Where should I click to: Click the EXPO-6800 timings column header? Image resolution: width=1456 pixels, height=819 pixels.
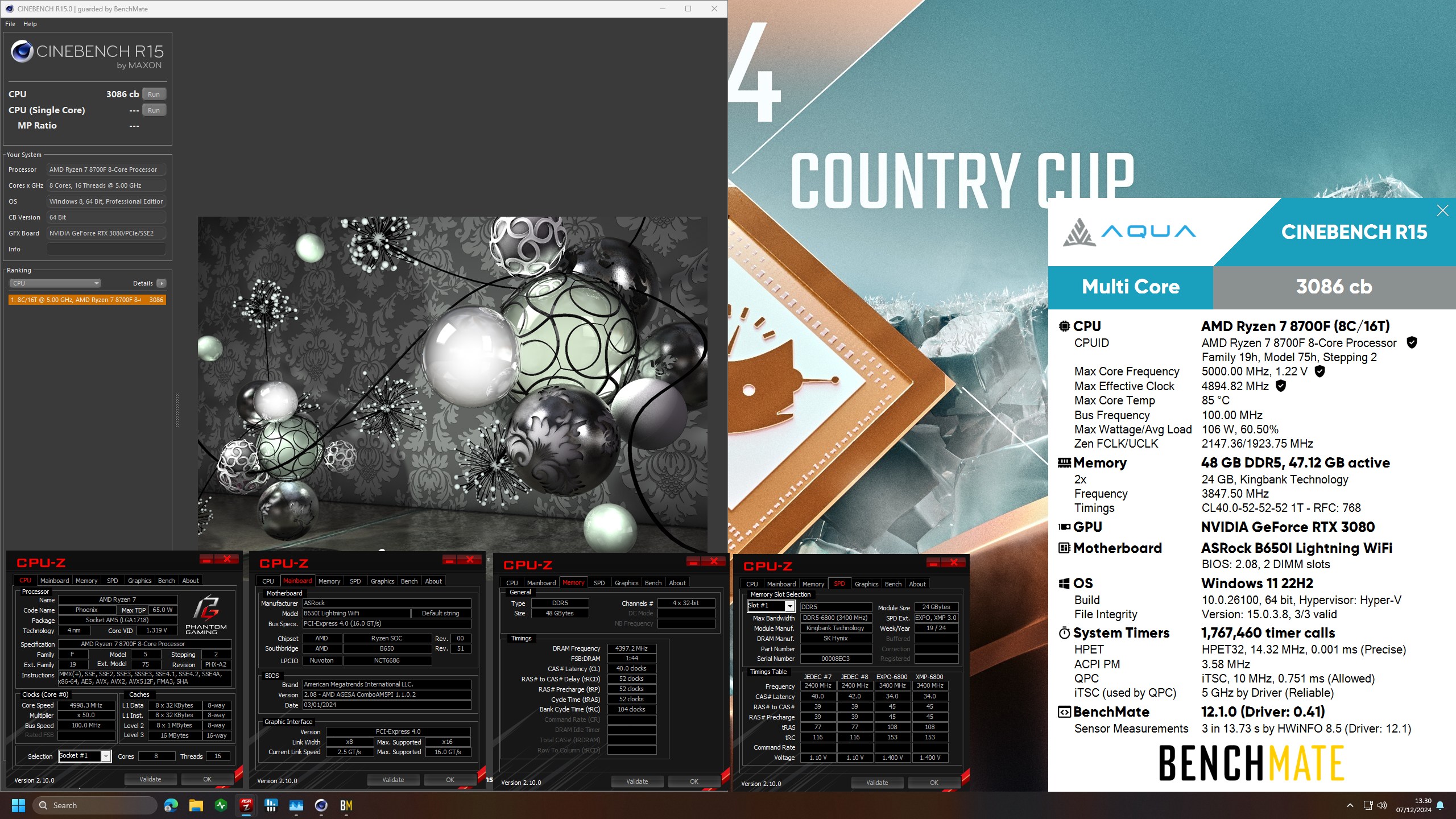(x=892, y=677)
